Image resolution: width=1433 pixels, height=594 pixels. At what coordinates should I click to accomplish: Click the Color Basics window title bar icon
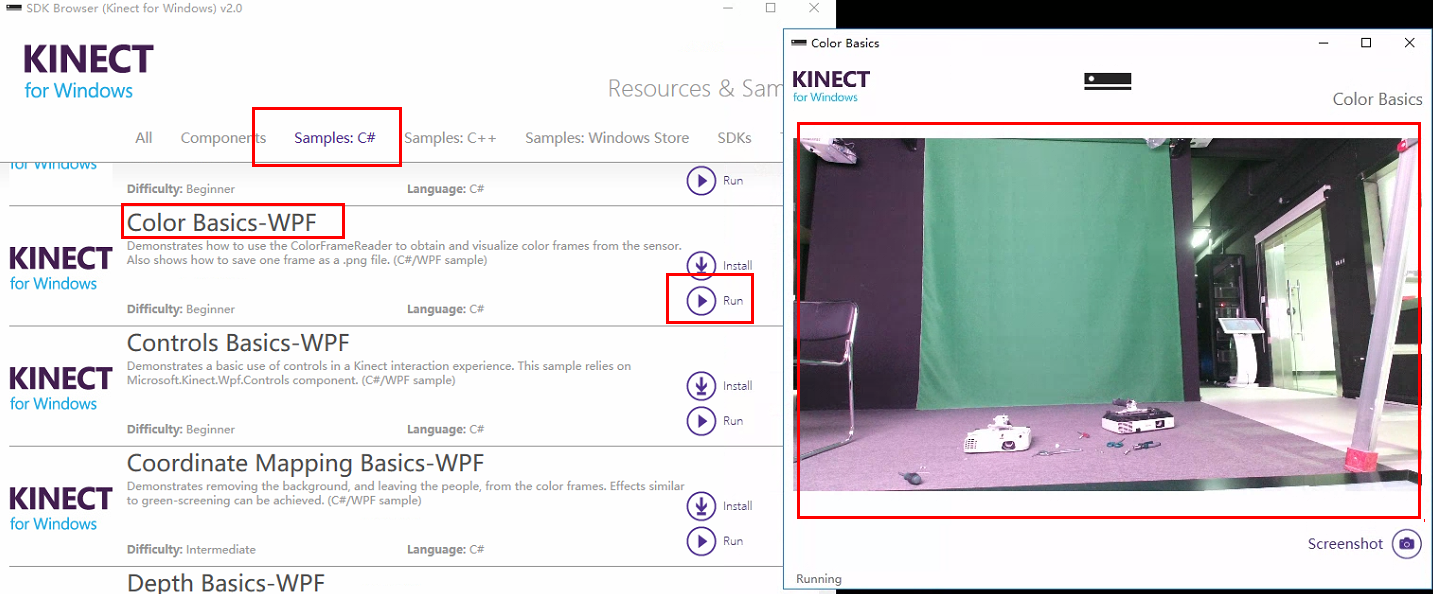[799, 43]
